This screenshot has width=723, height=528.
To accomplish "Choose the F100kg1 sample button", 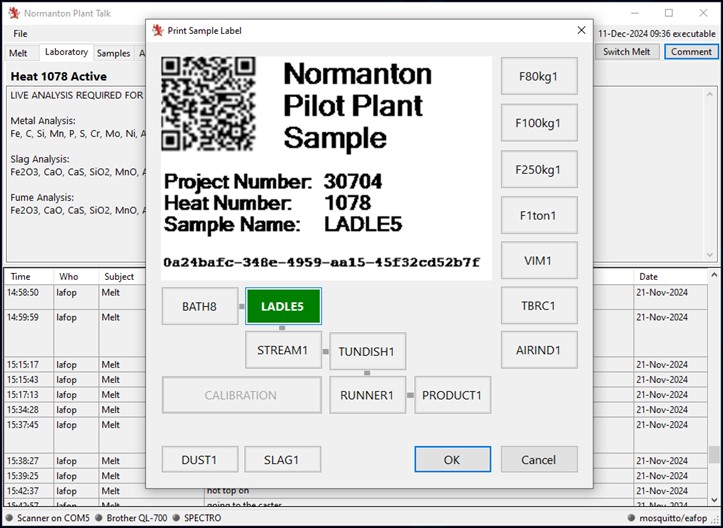I will coord(539,123).
